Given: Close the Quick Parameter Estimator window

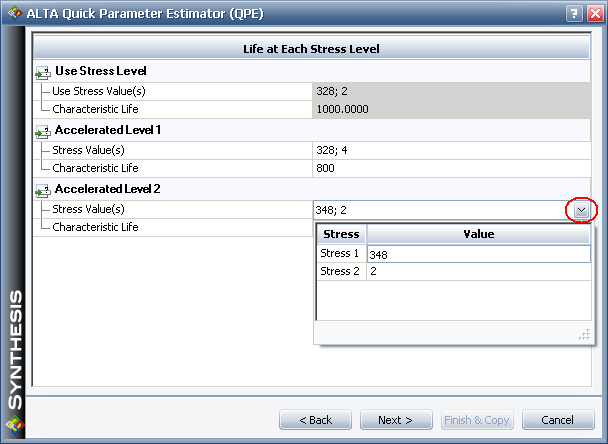Looking at the screenshot, I should click(x=593, y=13).
